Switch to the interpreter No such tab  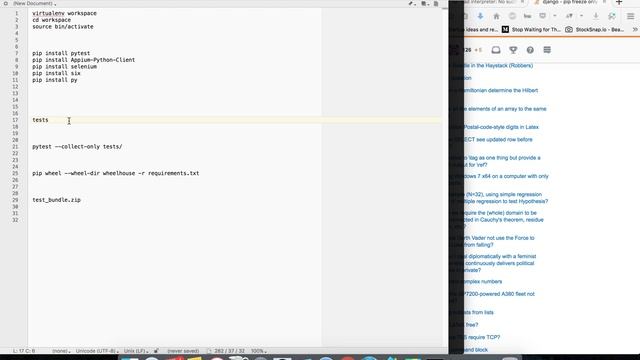coord(490,2)
